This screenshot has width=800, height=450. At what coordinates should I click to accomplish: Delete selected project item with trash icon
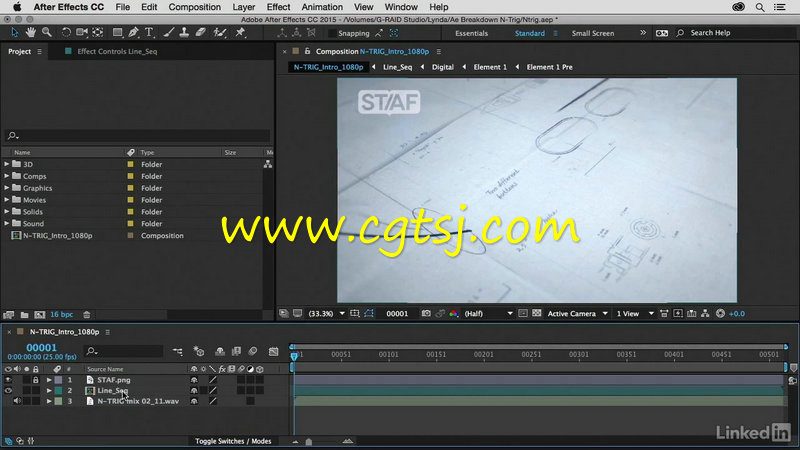pos(87,315)
